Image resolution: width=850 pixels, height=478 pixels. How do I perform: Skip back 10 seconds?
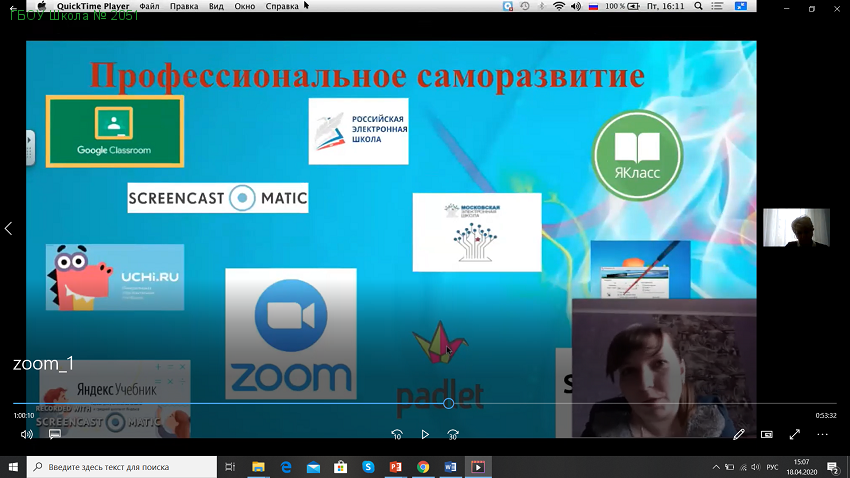[x=397, y=435]
